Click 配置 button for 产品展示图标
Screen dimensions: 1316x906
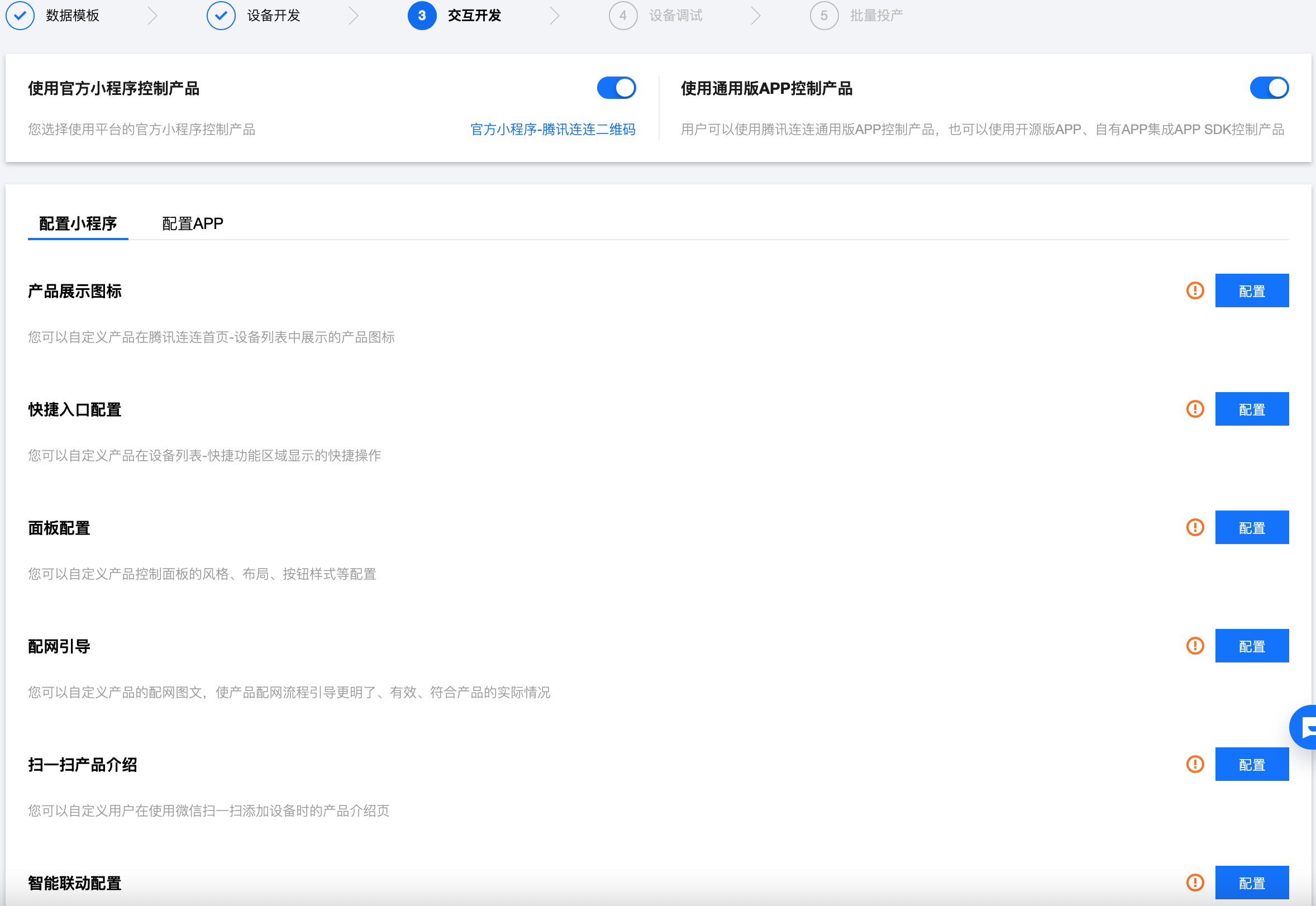point(1251,290)
